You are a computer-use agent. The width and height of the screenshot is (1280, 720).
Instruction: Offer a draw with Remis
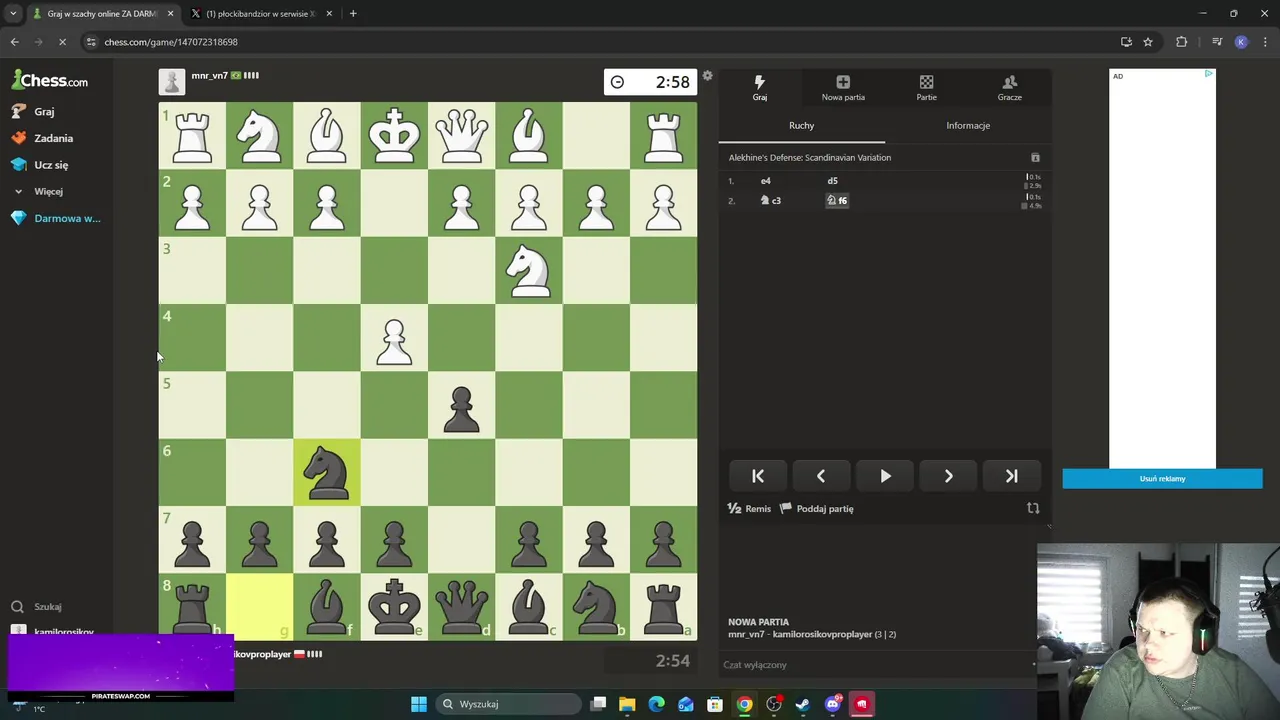[749, 508]
